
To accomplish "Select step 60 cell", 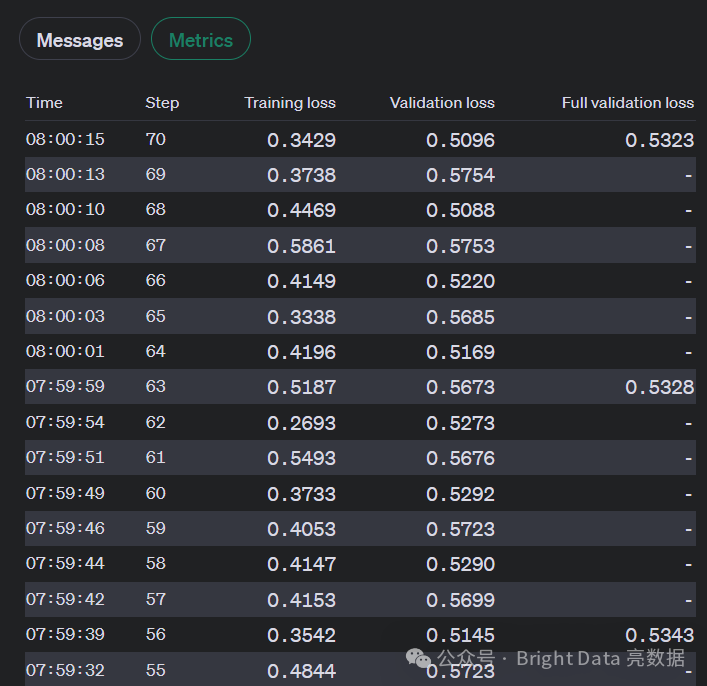I will pos(156,493).
